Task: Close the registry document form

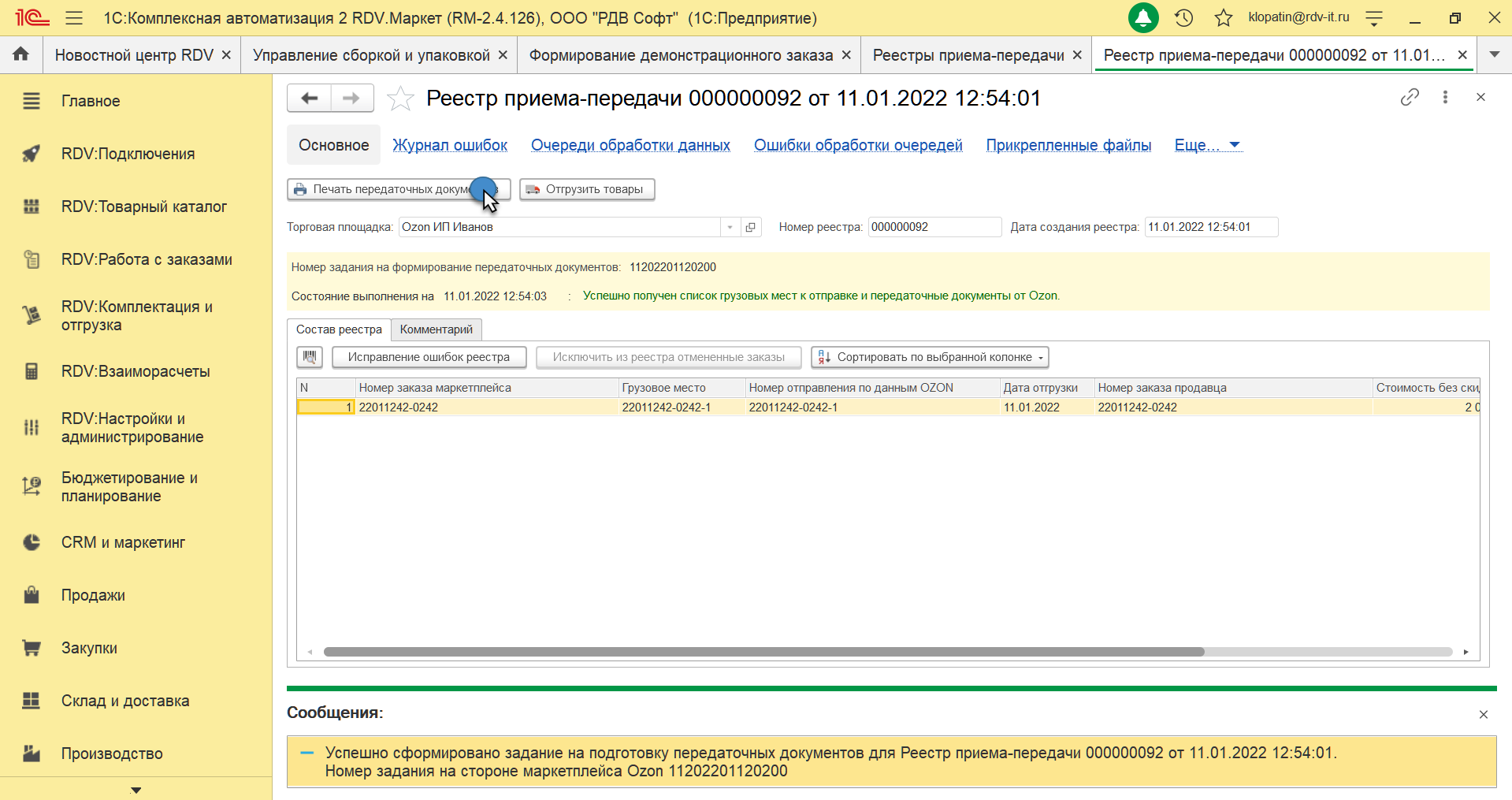Action: coord(1481,97)
